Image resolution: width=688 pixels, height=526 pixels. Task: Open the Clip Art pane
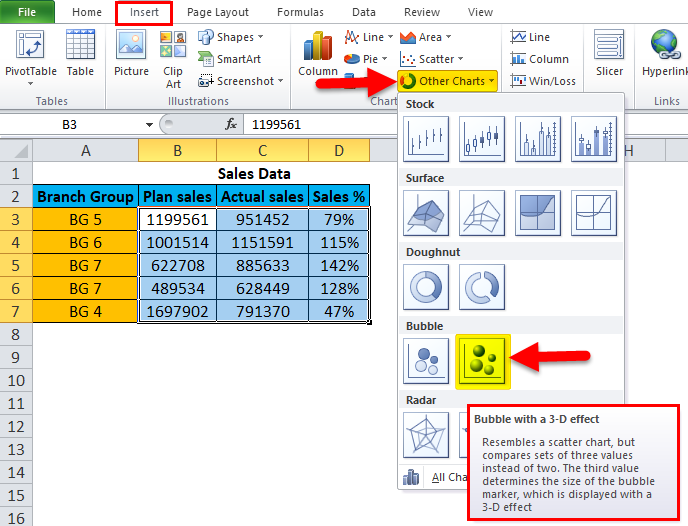pyautogui.click(x=173, y=59)
